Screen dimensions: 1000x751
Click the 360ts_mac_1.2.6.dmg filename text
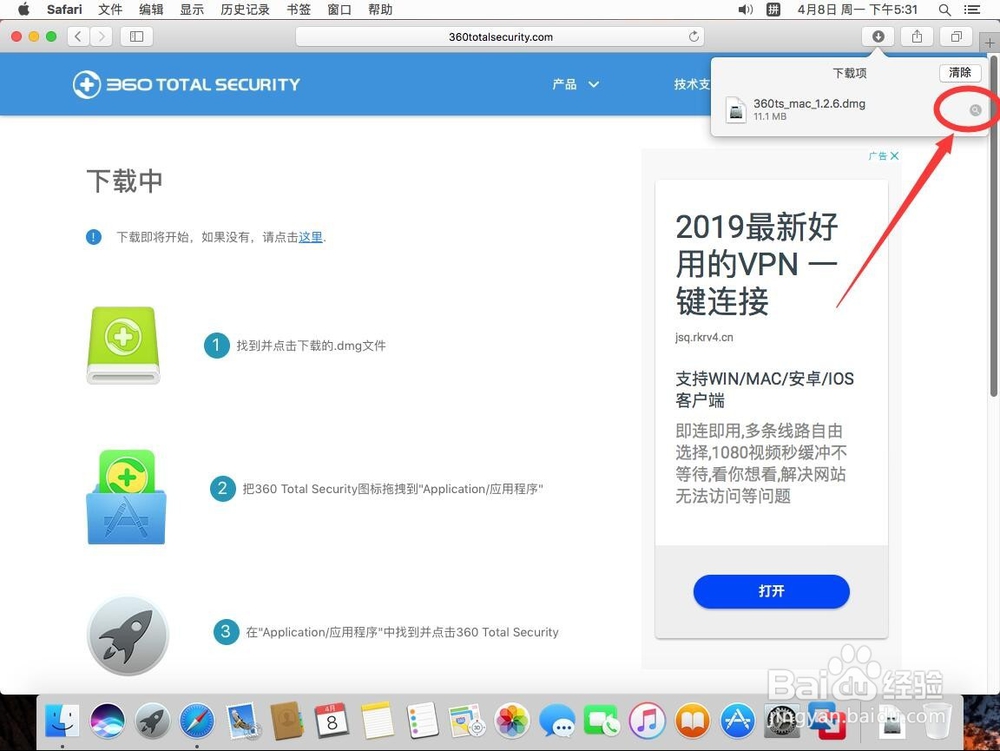[809, 103]
